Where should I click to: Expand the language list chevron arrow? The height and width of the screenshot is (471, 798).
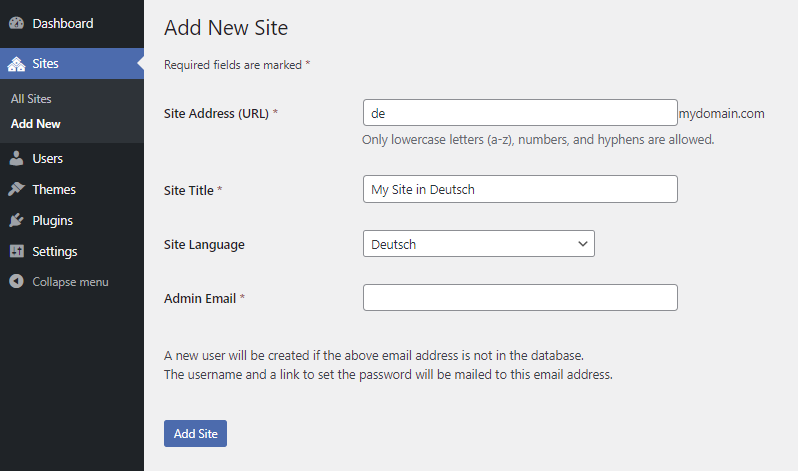(x=583, y=244)
